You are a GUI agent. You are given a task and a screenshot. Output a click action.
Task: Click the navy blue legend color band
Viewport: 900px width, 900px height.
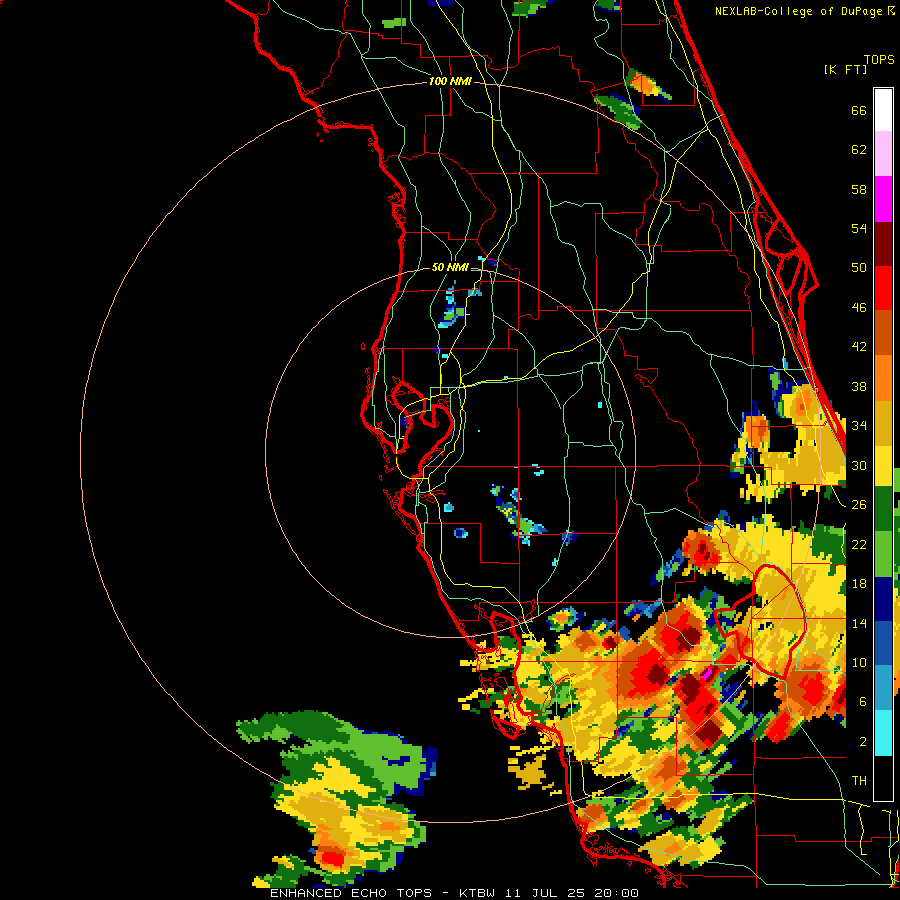pos(883,599)
